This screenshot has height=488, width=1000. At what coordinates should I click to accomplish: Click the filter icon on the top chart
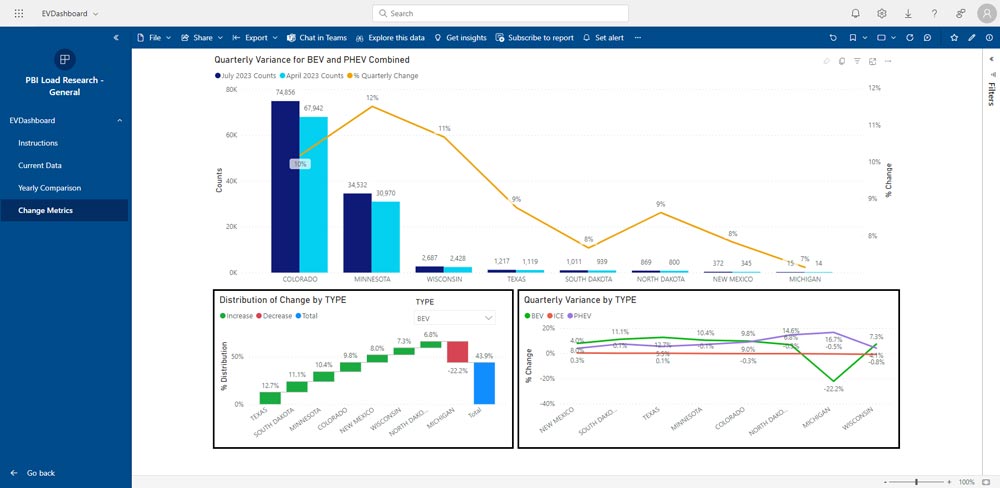coord(857,61)
